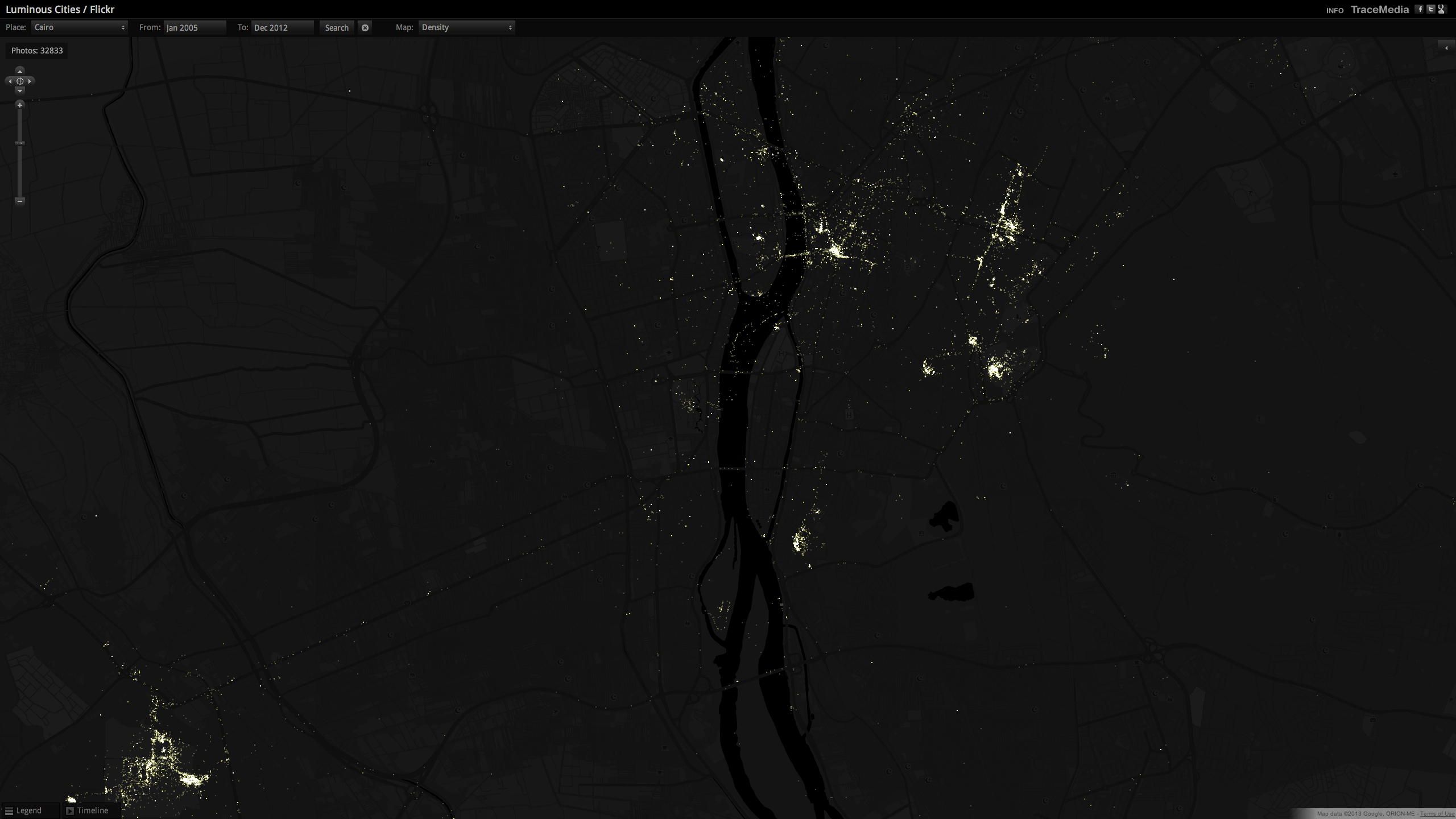The image size is (1456, 819).
Task: Click the Search button
Action: (x=337, y=27)
